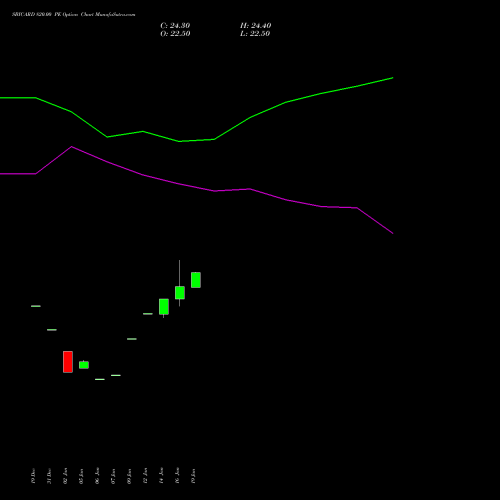Click the close value 'C: 24.30'
The width and height of the screenshot is (500, 500).
point(175,26)
